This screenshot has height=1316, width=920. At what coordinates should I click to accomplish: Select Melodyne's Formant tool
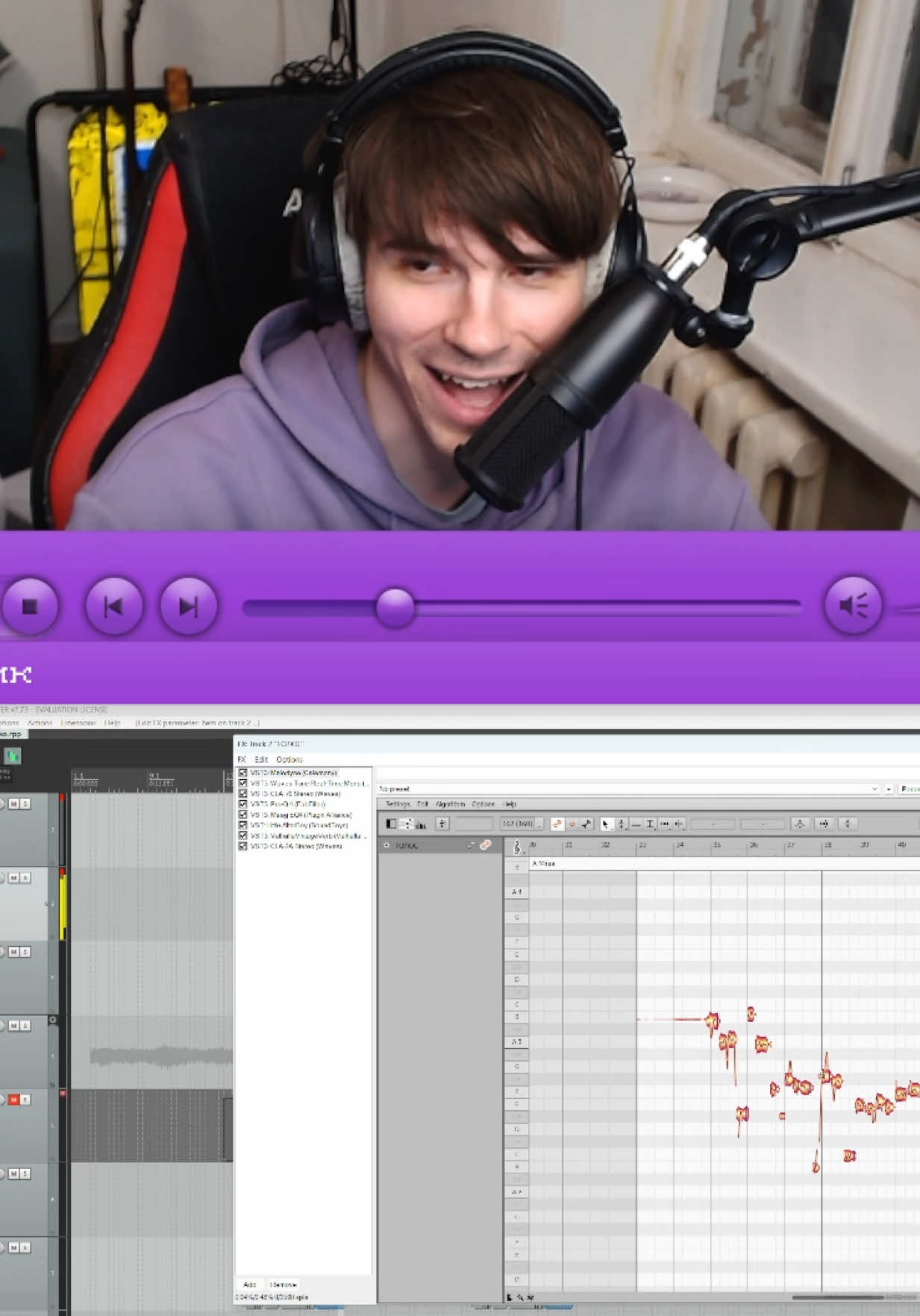(x=636, y=824)
